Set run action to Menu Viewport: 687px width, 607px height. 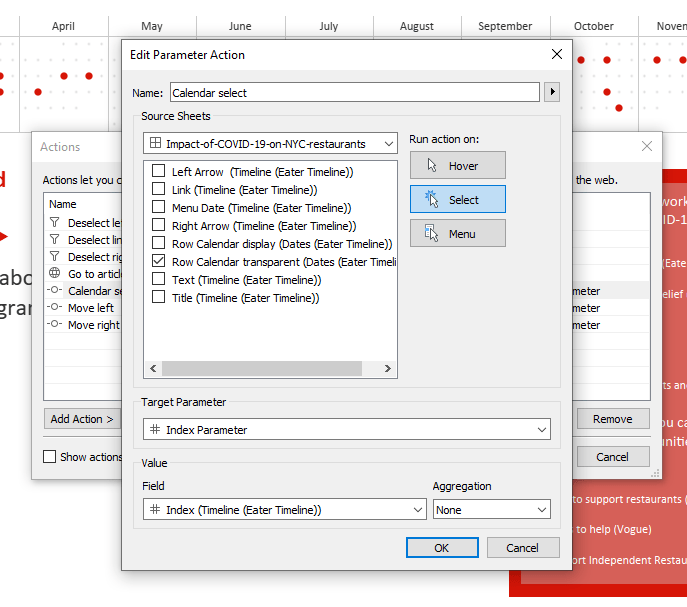(x=457, y=234)
